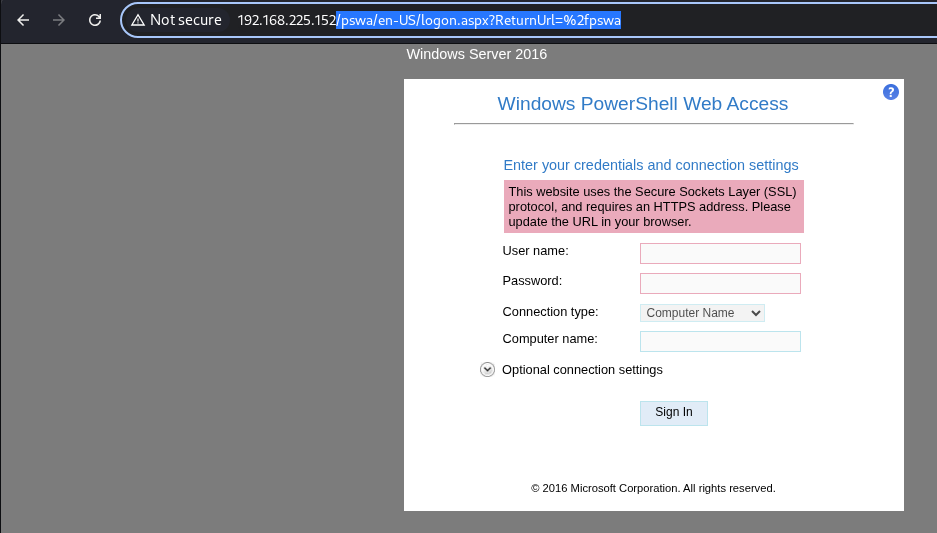Click the URL address bar text
The height and width of the screenshot is (533, 937).
(x=429, y=20)
